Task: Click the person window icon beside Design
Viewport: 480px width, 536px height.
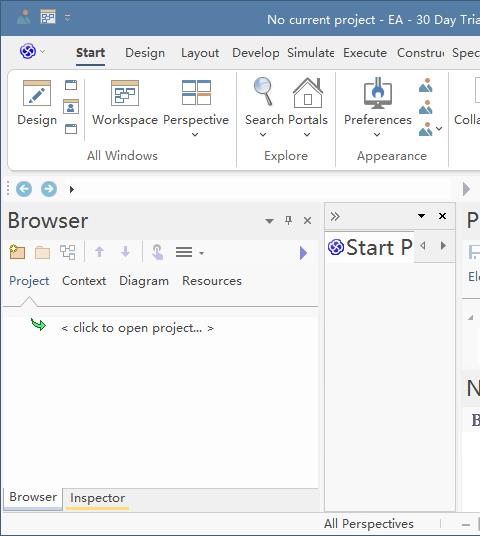Action: (71, 107)
